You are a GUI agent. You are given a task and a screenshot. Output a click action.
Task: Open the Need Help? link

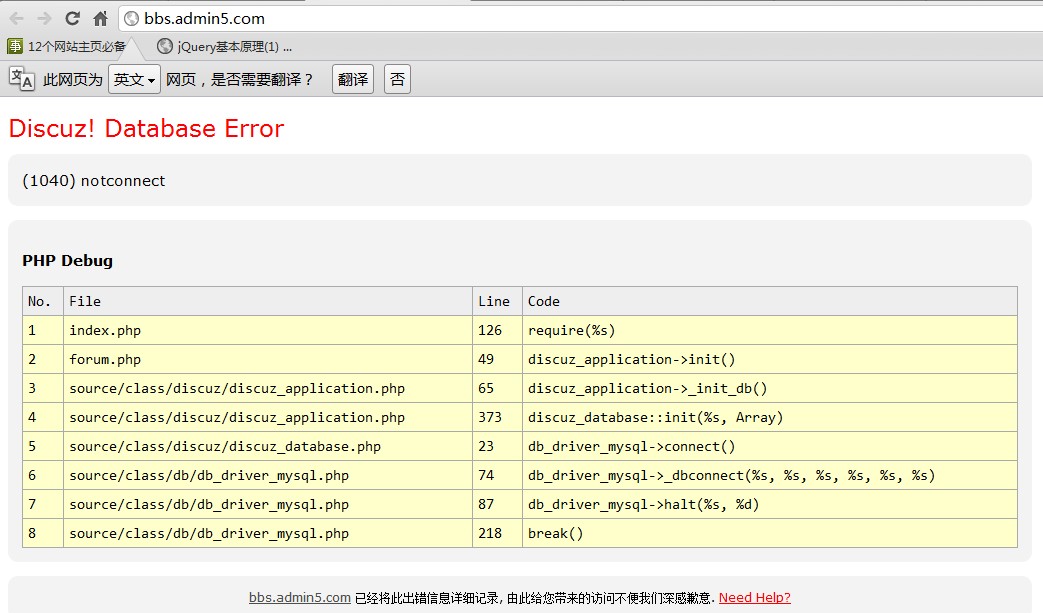755,598
